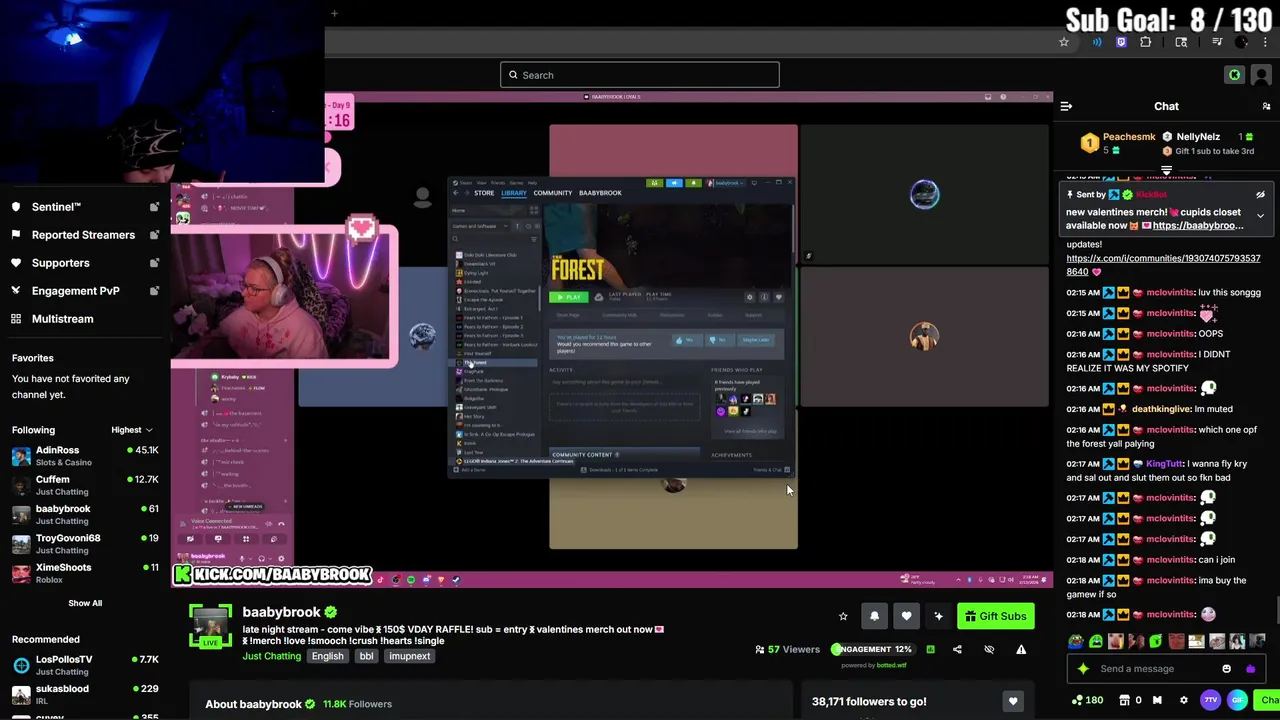Switch to Library tab in Steam window
The height and width of the screenshot is (720, 1280).
[514, 193]
